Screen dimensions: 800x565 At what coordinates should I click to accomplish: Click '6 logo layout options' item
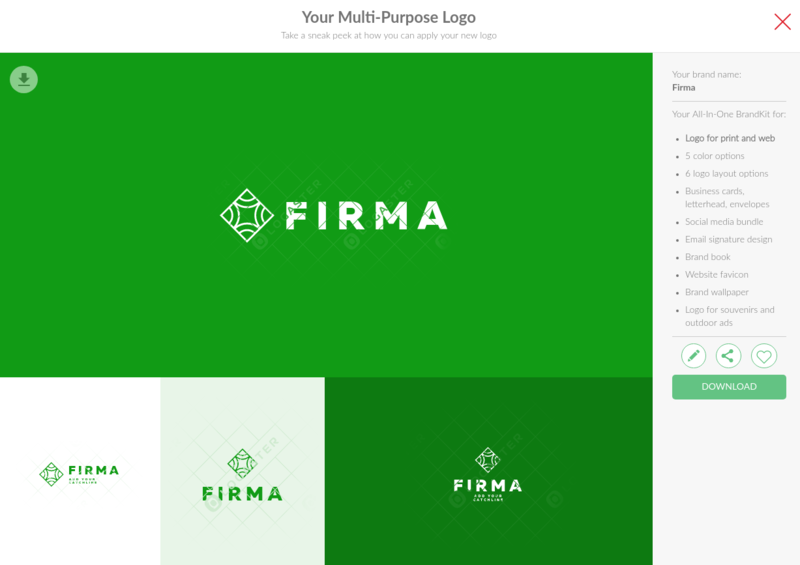click(x=726, y=174)
